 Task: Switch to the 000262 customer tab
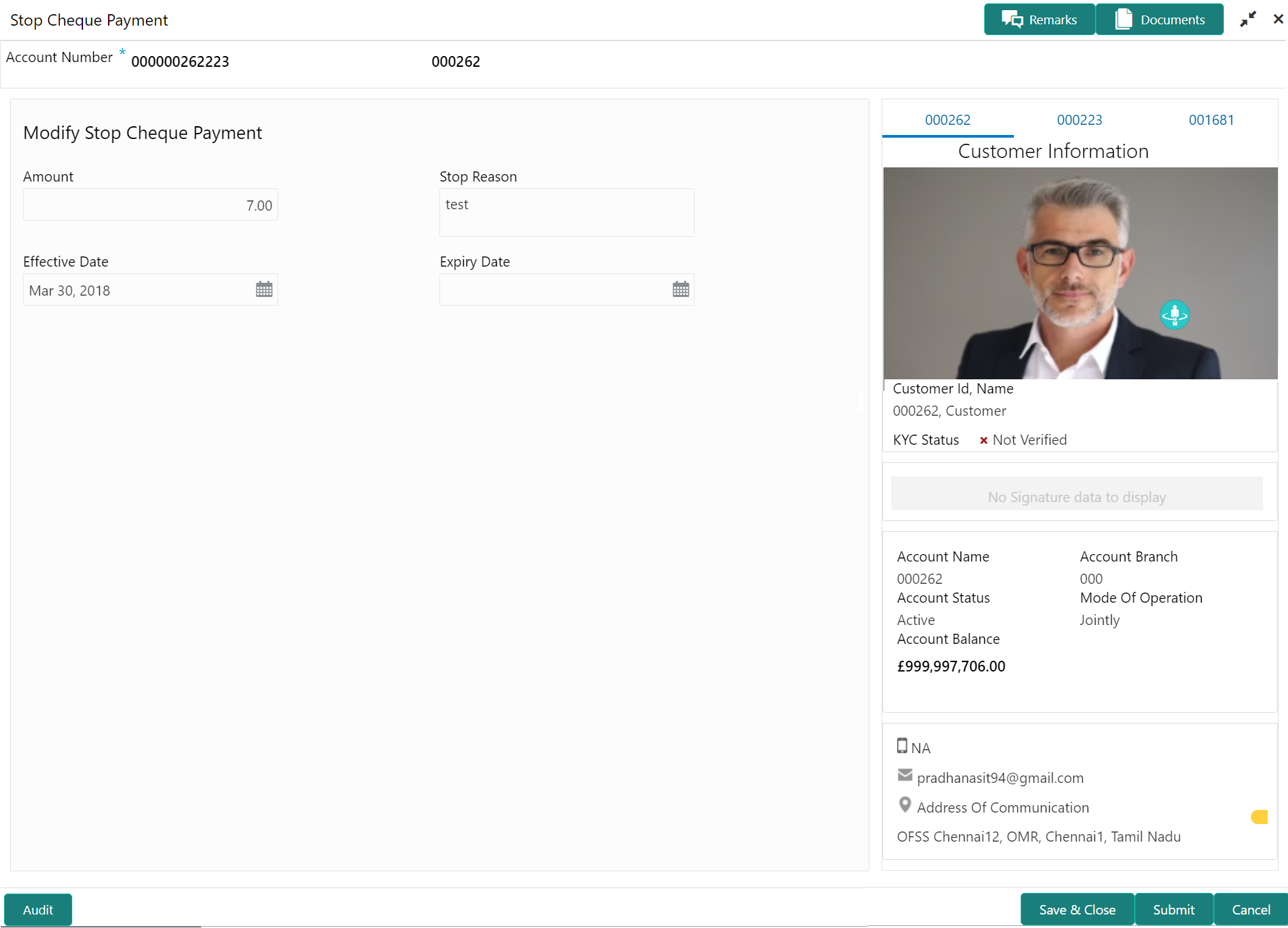tap(947, 120)
